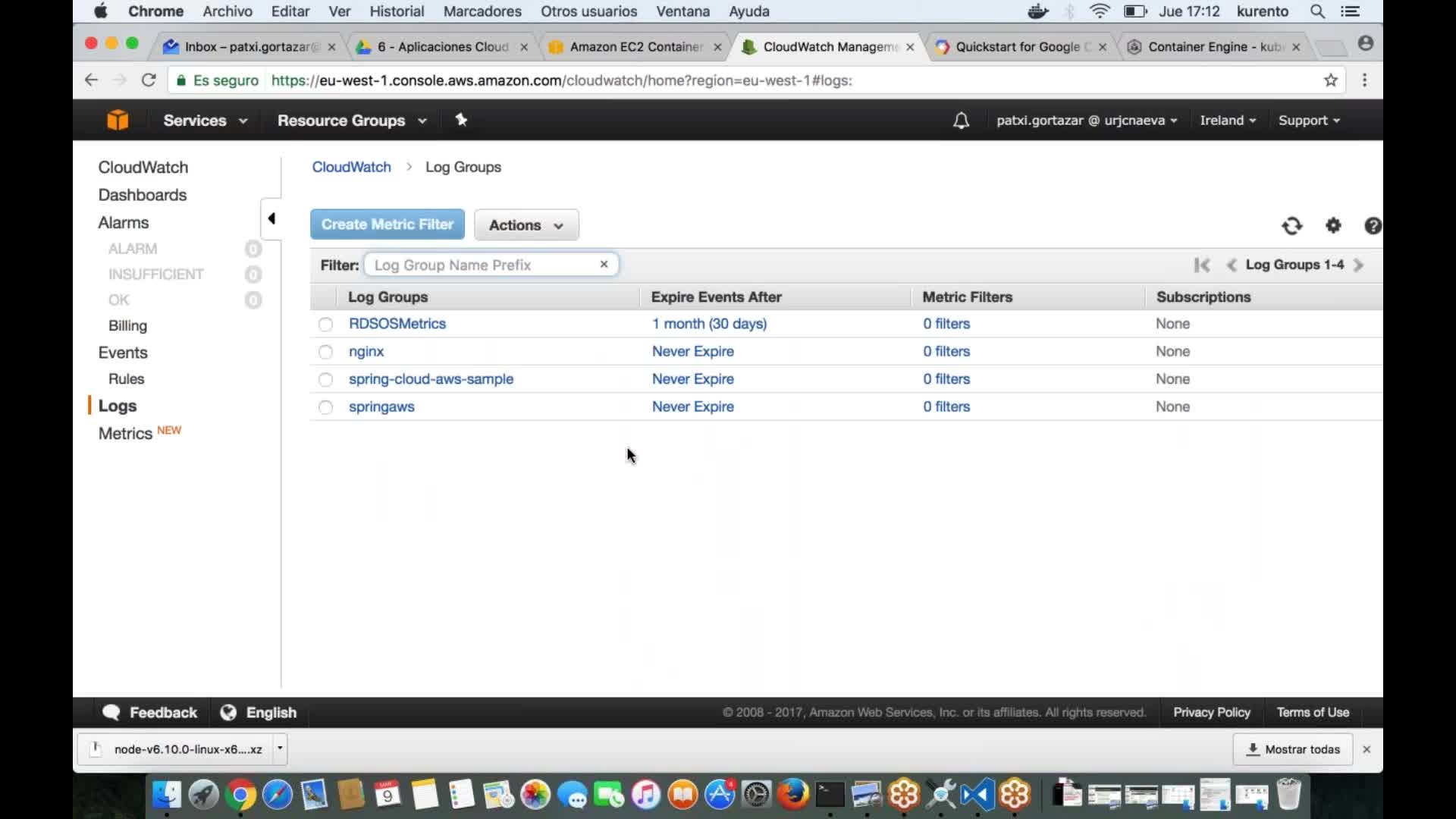Screen dimensions: 1456x819
Task: Click the Spotlight search icon
Action: 1318,11
